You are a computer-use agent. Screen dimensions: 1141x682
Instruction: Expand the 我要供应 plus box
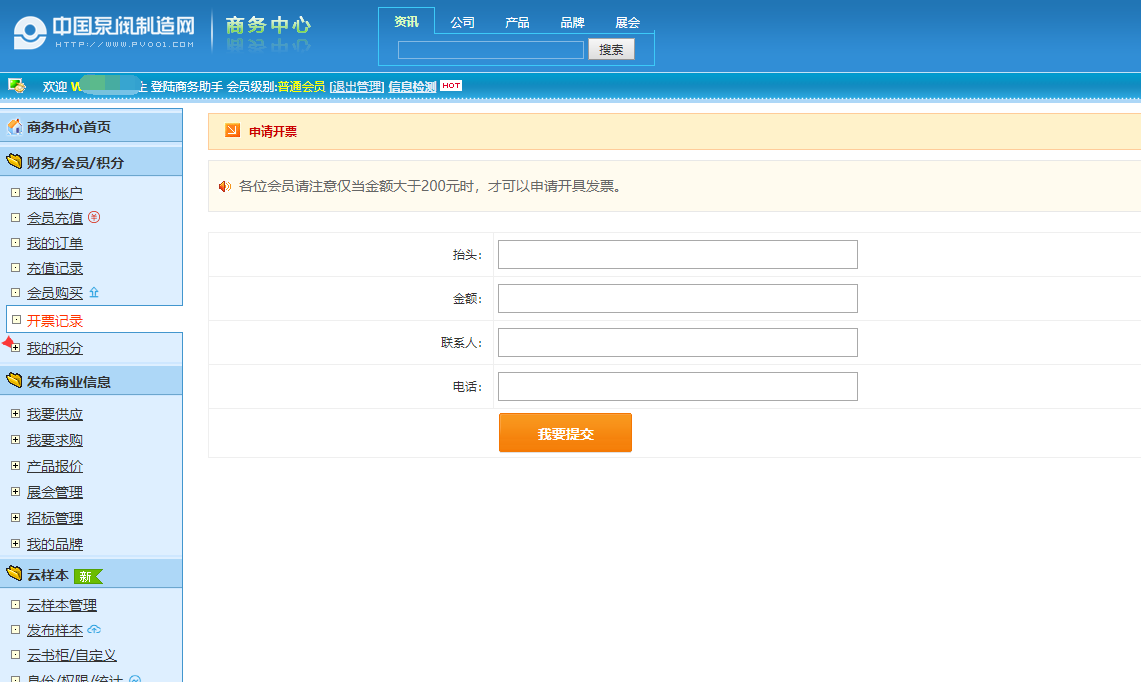(15, 414)
